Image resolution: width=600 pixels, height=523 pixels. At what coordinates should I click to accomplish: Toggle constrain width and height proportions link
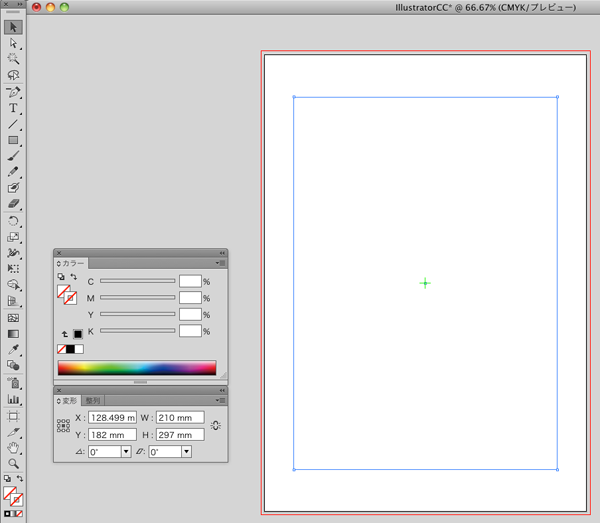[x=215, y=426]
